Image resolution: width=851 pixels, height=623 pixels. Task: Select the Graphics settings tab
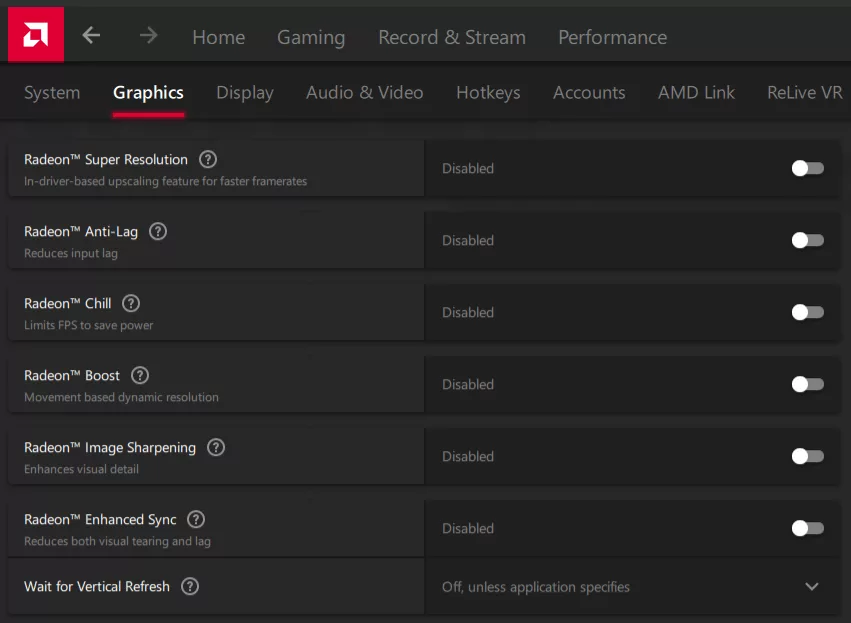click(x=148, y=93)
